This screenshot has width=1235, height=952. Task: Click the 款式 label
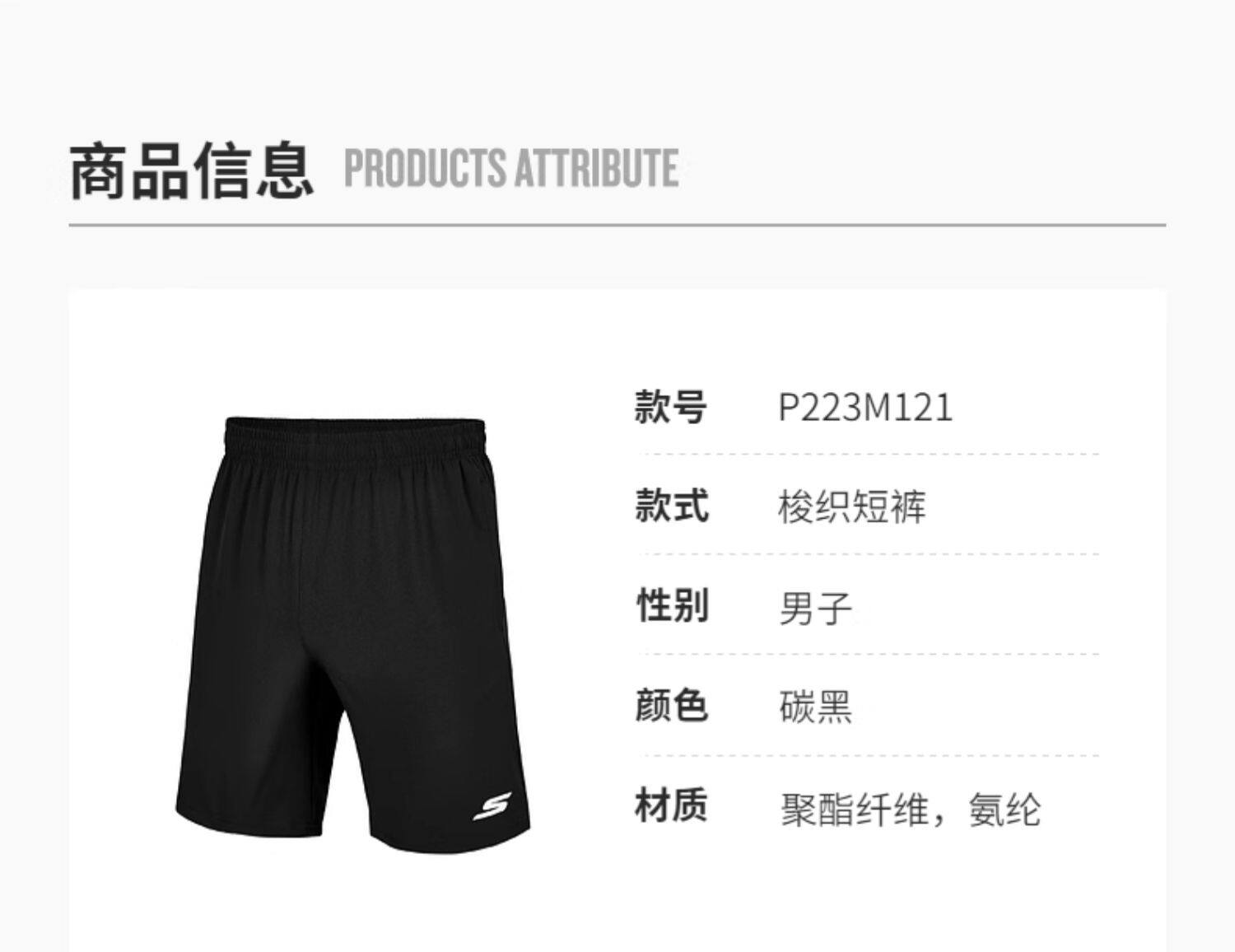671,506
